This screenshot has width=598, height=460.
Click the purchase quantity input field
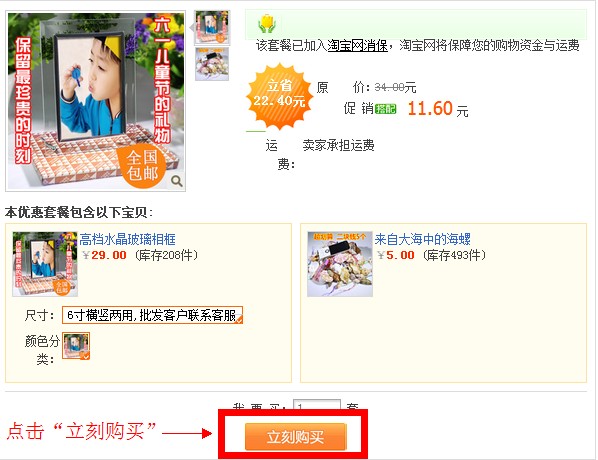pyautogui.click(x=317, y=405)
